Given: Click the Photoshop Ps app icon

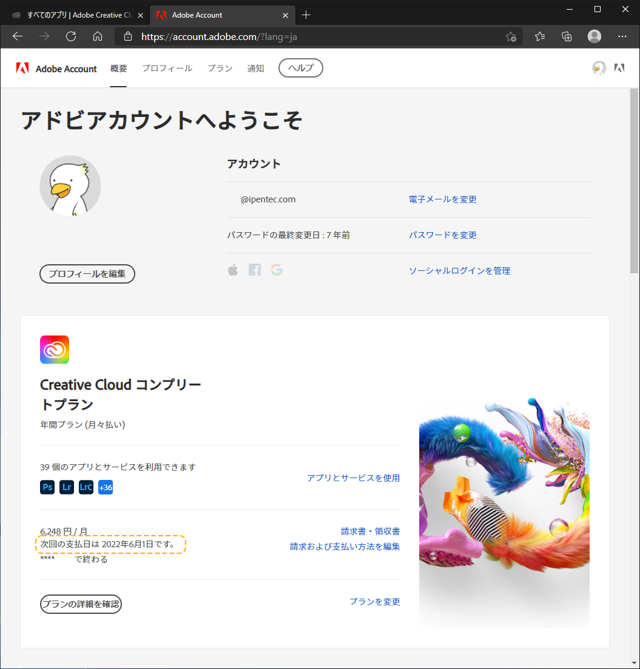Looking at the screenshot, I should pyautogui.click(x=47, y=487).
